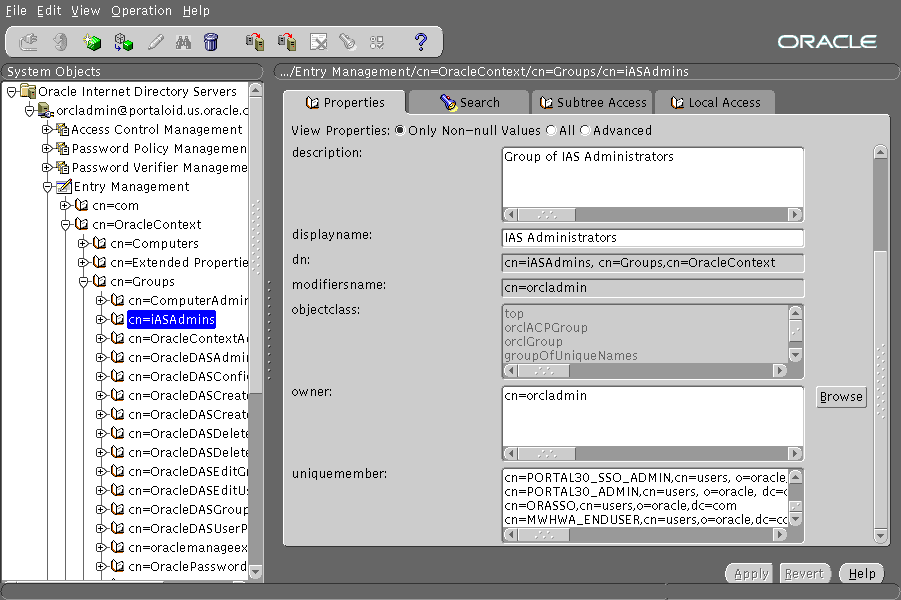
Task: Click the displayname input field
Action: coord(653,238)
